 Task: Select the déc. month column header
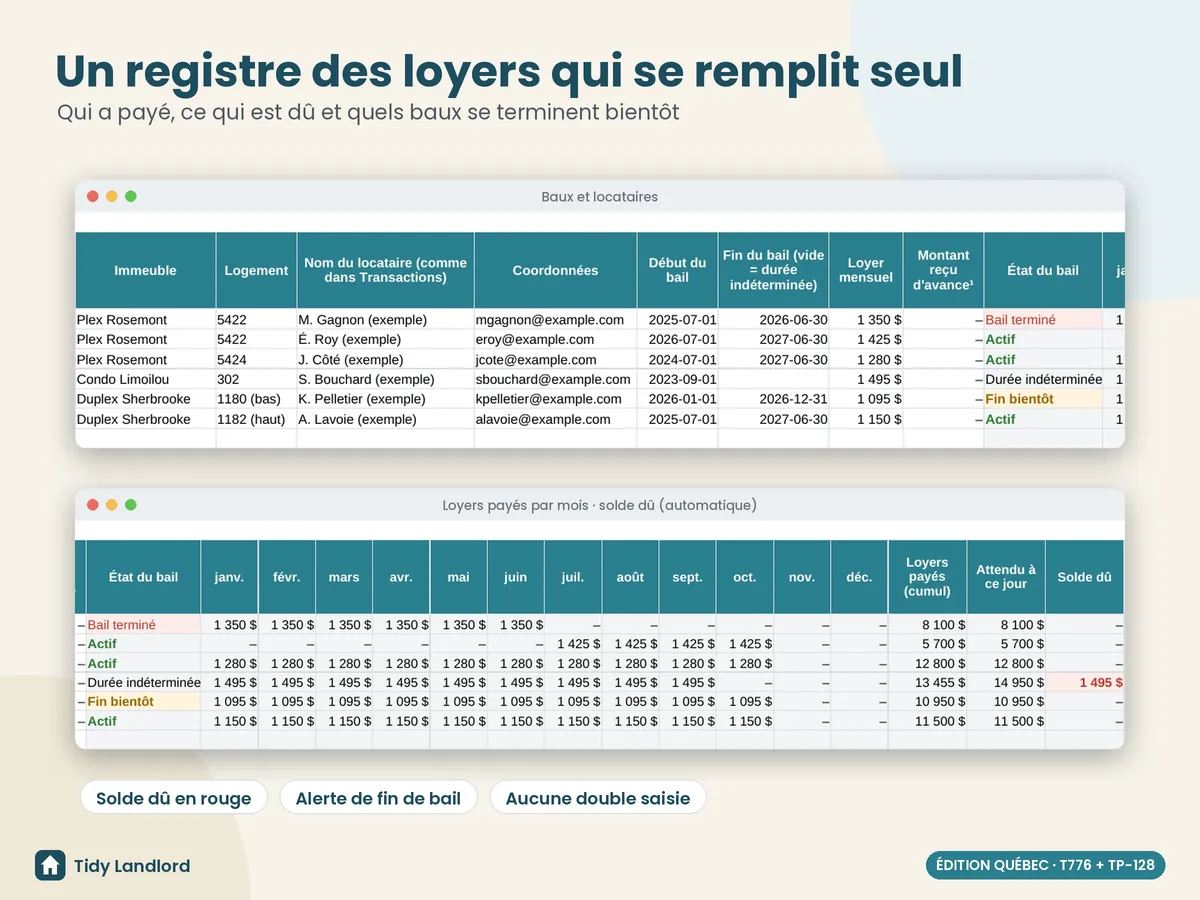[860, 577]
